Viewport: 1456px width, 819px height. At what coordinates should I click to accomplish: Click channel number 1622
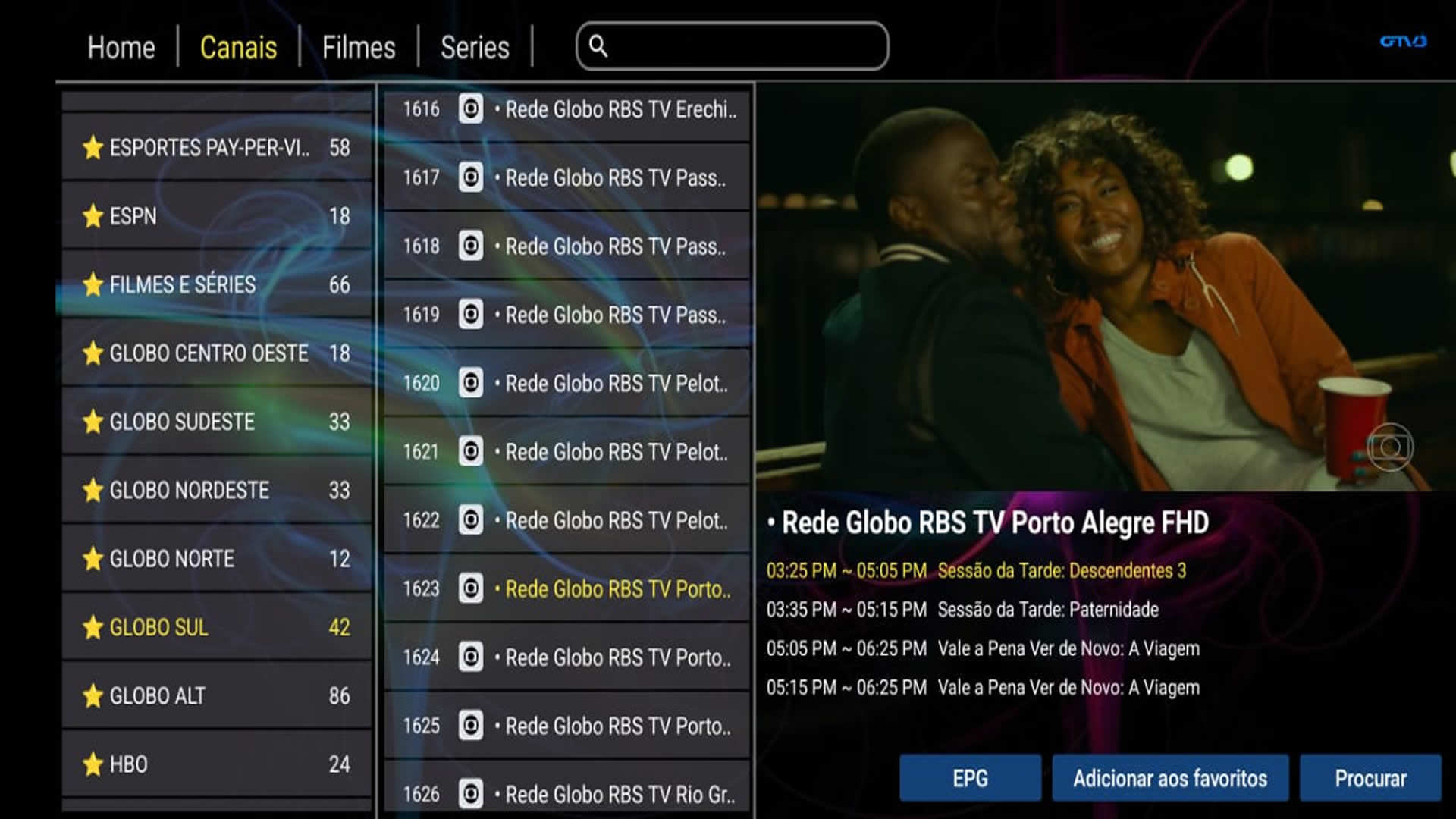pyautogui.click(x=422, y=519)
